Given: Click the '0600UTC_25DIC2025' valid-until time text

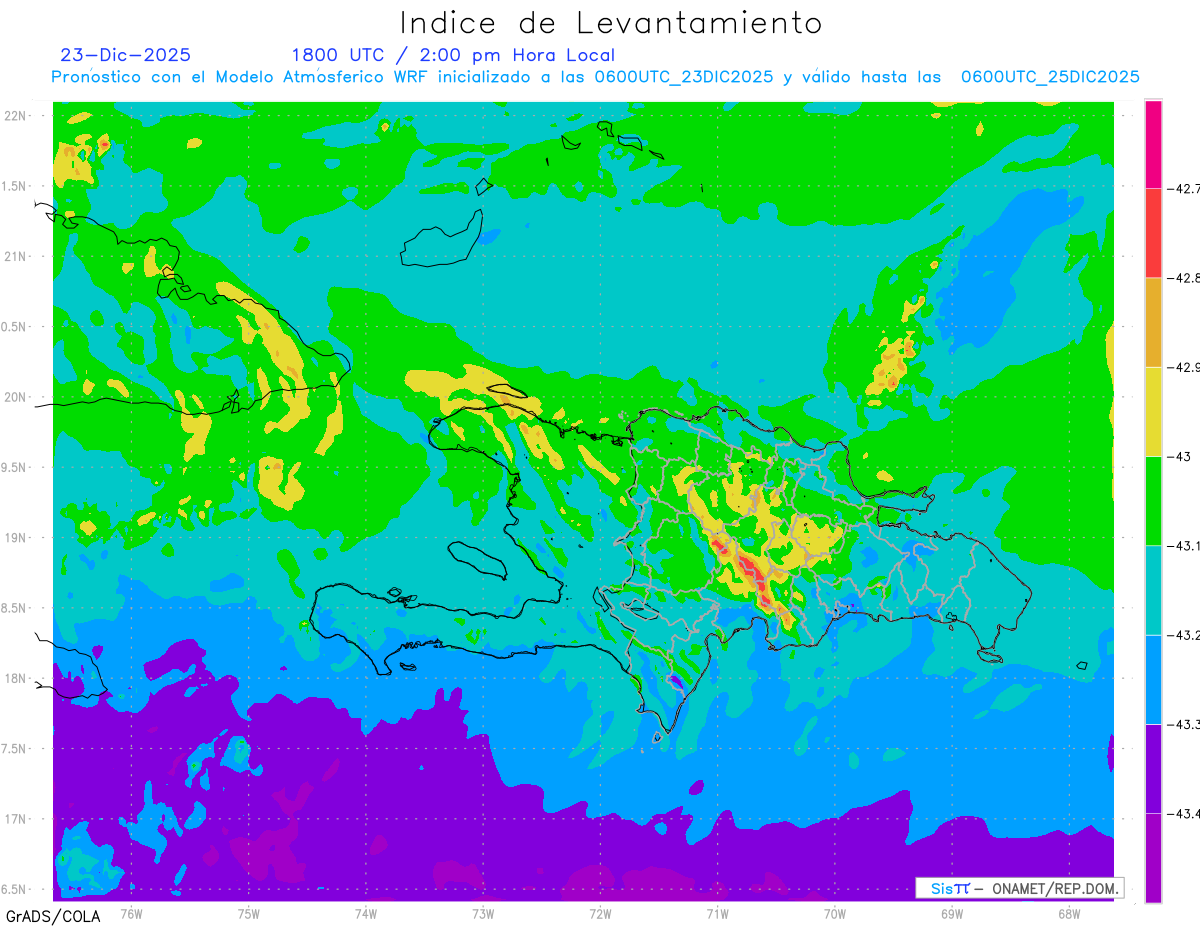Looking at the screenshot, I should pyautogui.click(x=1050, y=78).
